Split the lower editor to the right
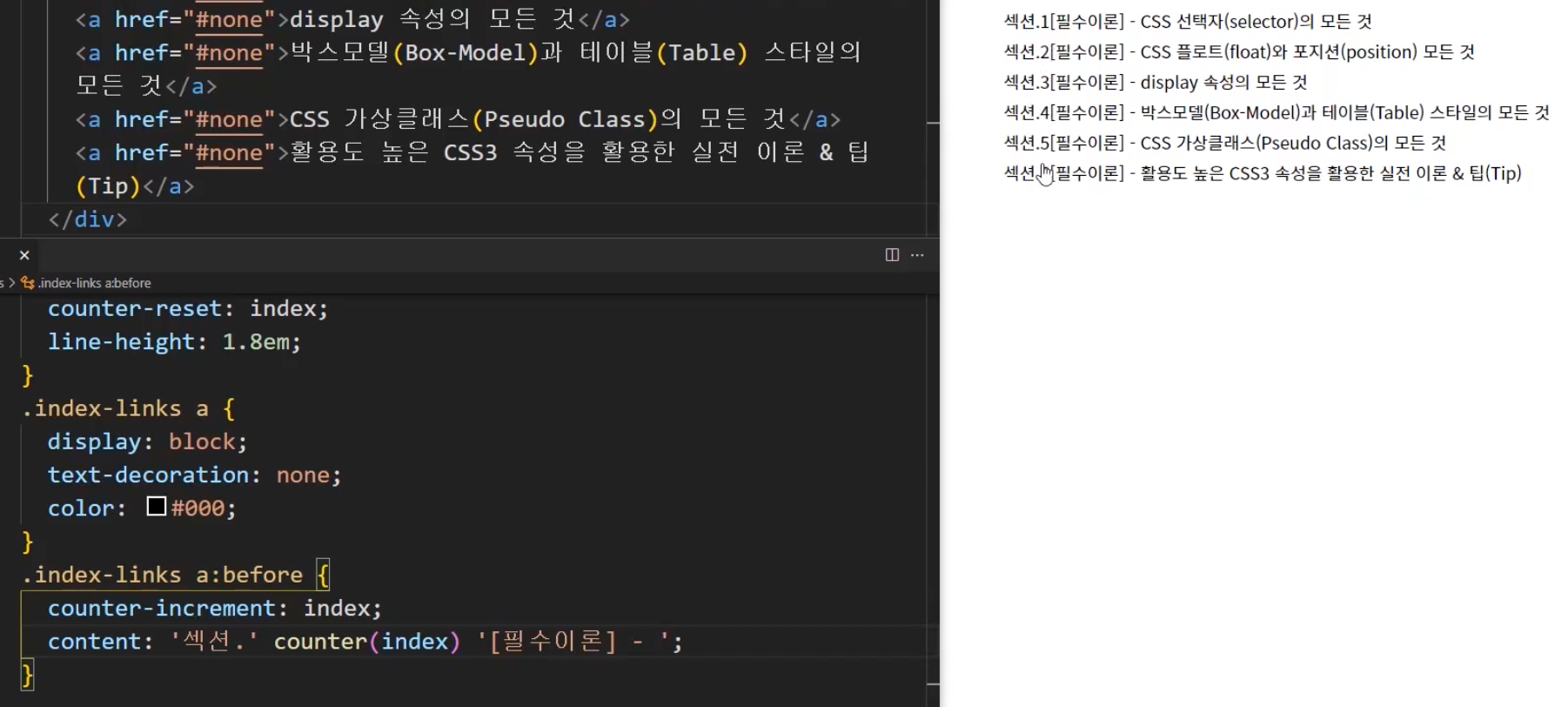 (x=892, y=255)
